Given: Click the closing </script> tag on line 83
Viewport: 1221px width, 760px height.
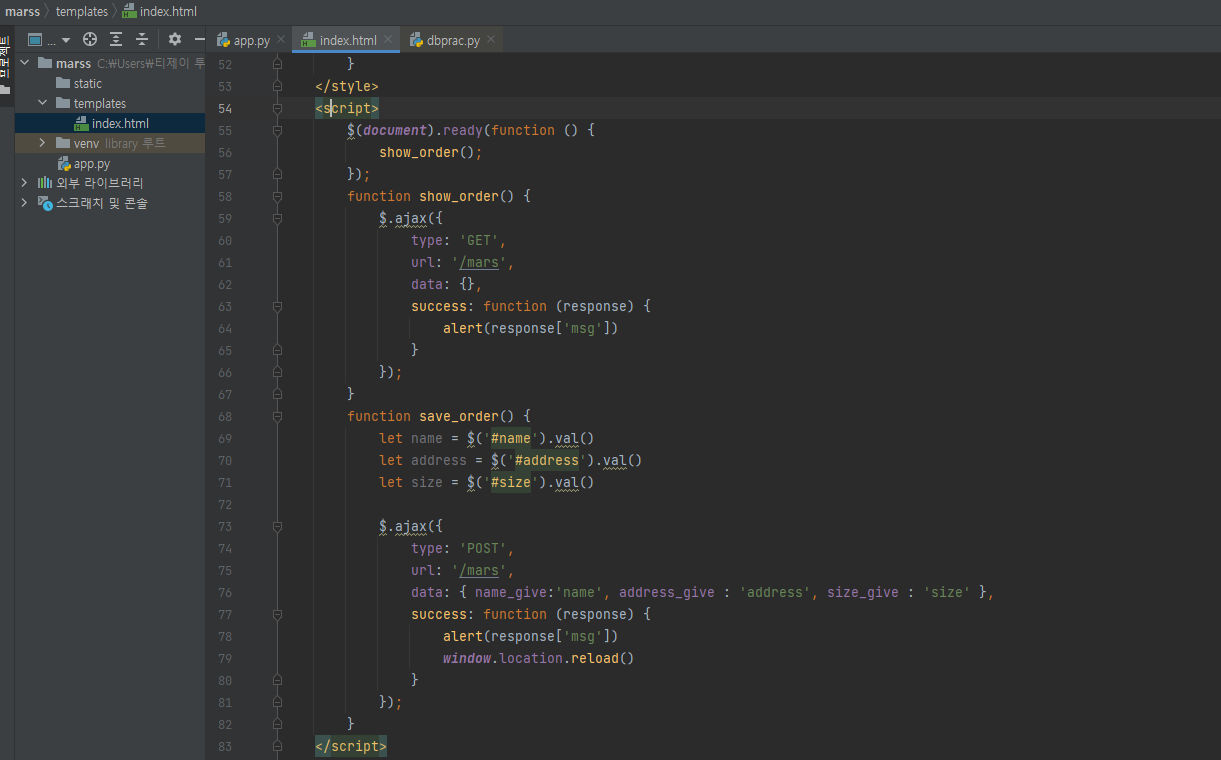Looking at the screenshot, I should click(350, 746).
